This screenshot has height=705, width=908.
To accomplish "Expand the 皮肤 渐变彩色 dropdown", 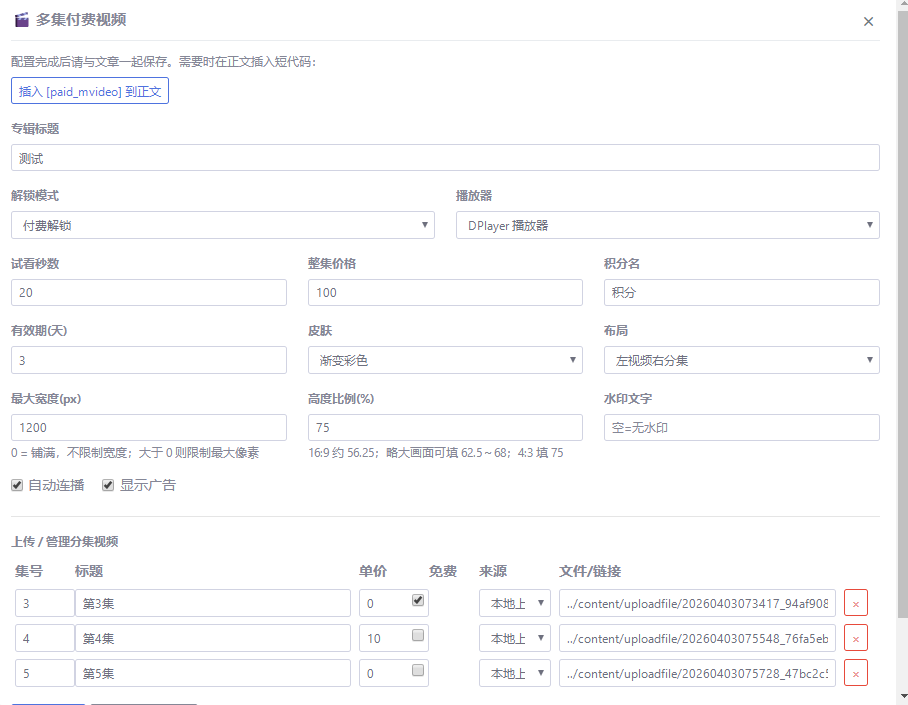I will coord(445,360).
